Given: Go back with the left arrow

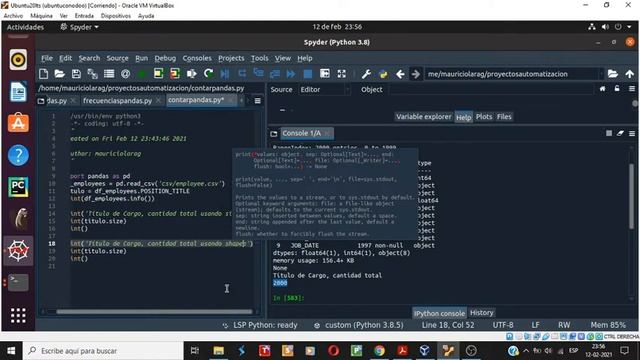Looking at the screenshot, I should point(400,74).
